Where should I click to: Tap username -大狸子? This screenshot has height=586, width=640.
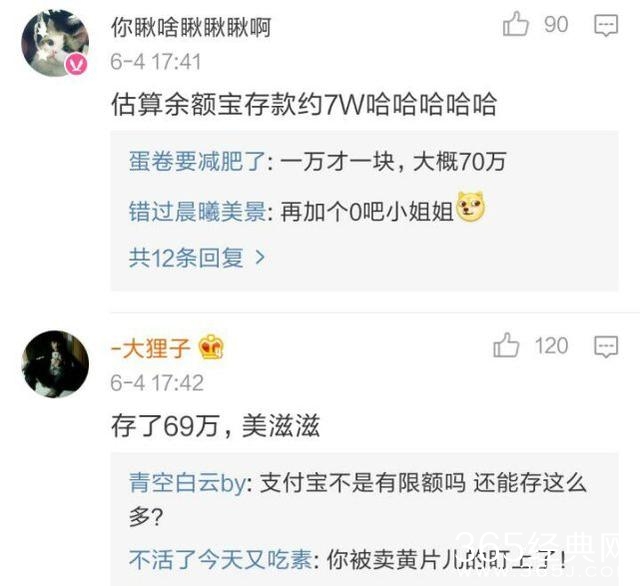[151, 349]
